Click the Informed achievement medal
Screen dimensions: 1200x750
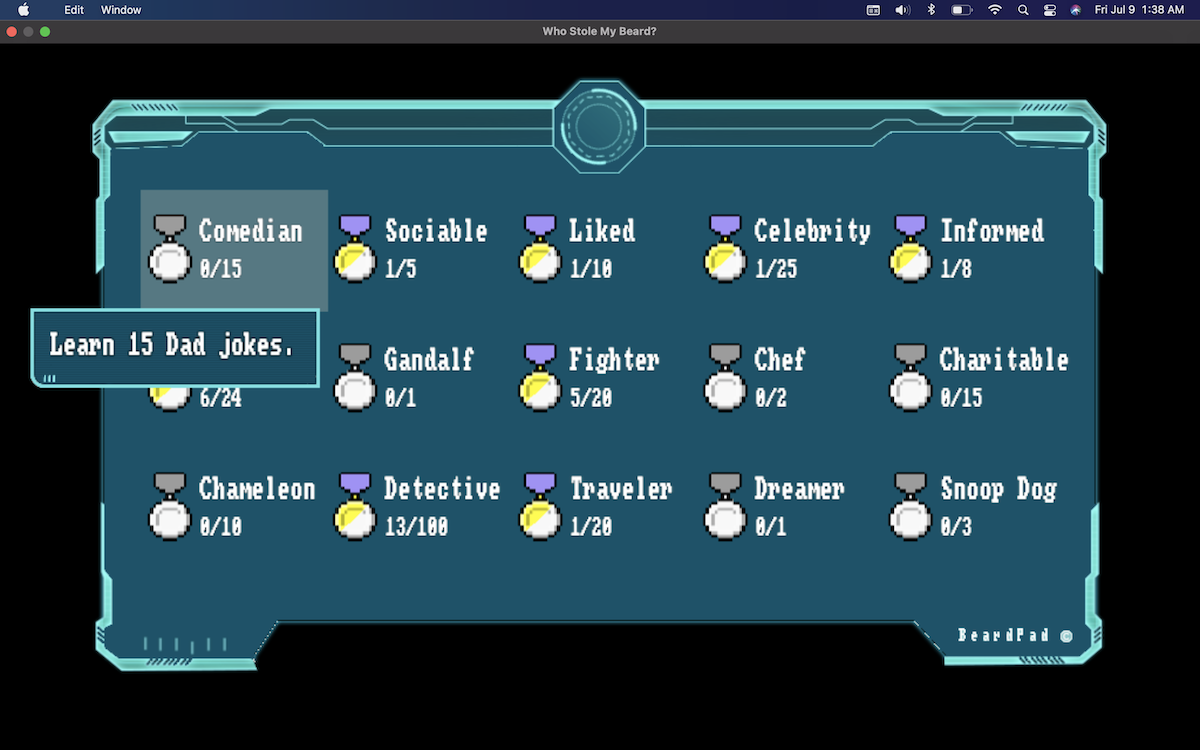[910, 250]
